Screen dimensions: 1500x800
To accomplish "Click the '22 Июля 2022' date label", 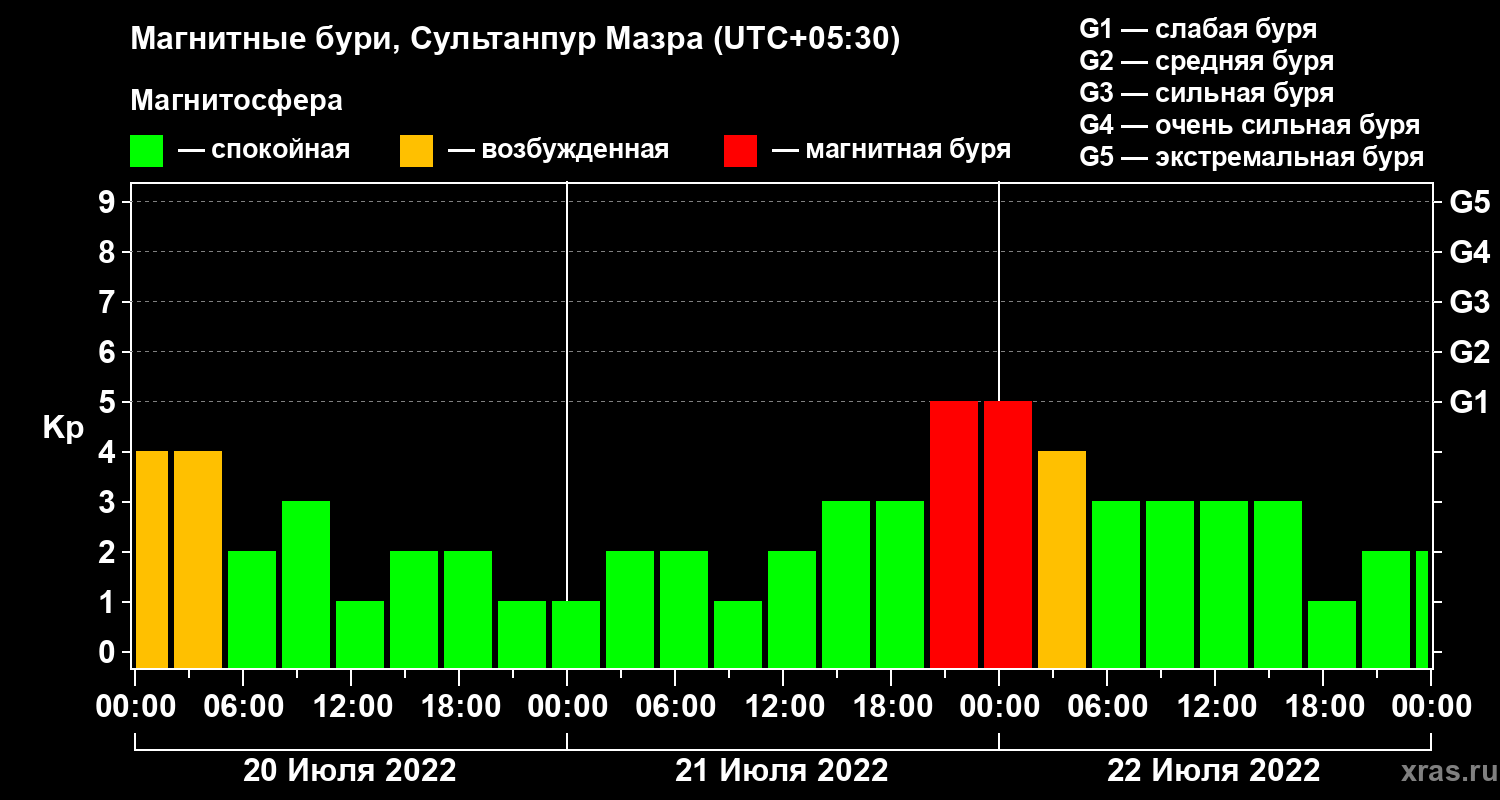I will (x=1214, y=771).
